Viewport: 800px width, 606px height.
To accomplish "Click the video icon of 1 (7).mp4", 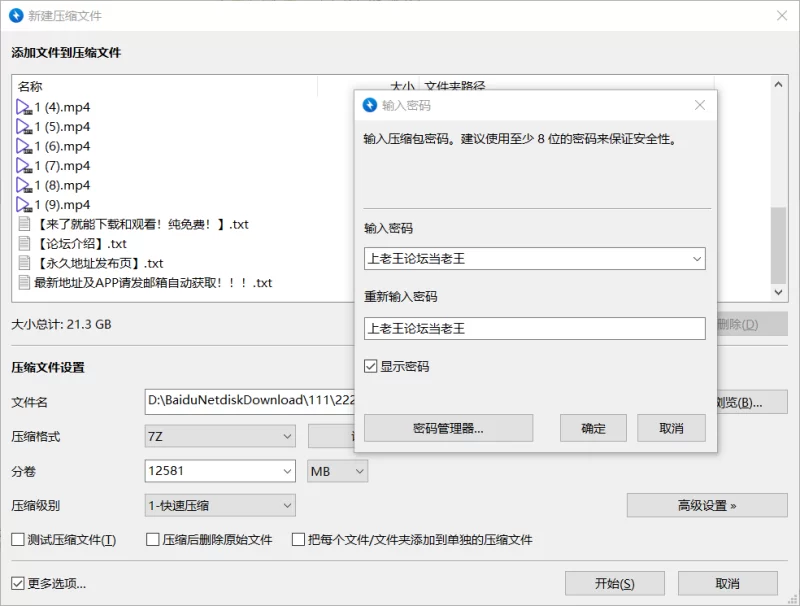I will click(x=24, y=166).
